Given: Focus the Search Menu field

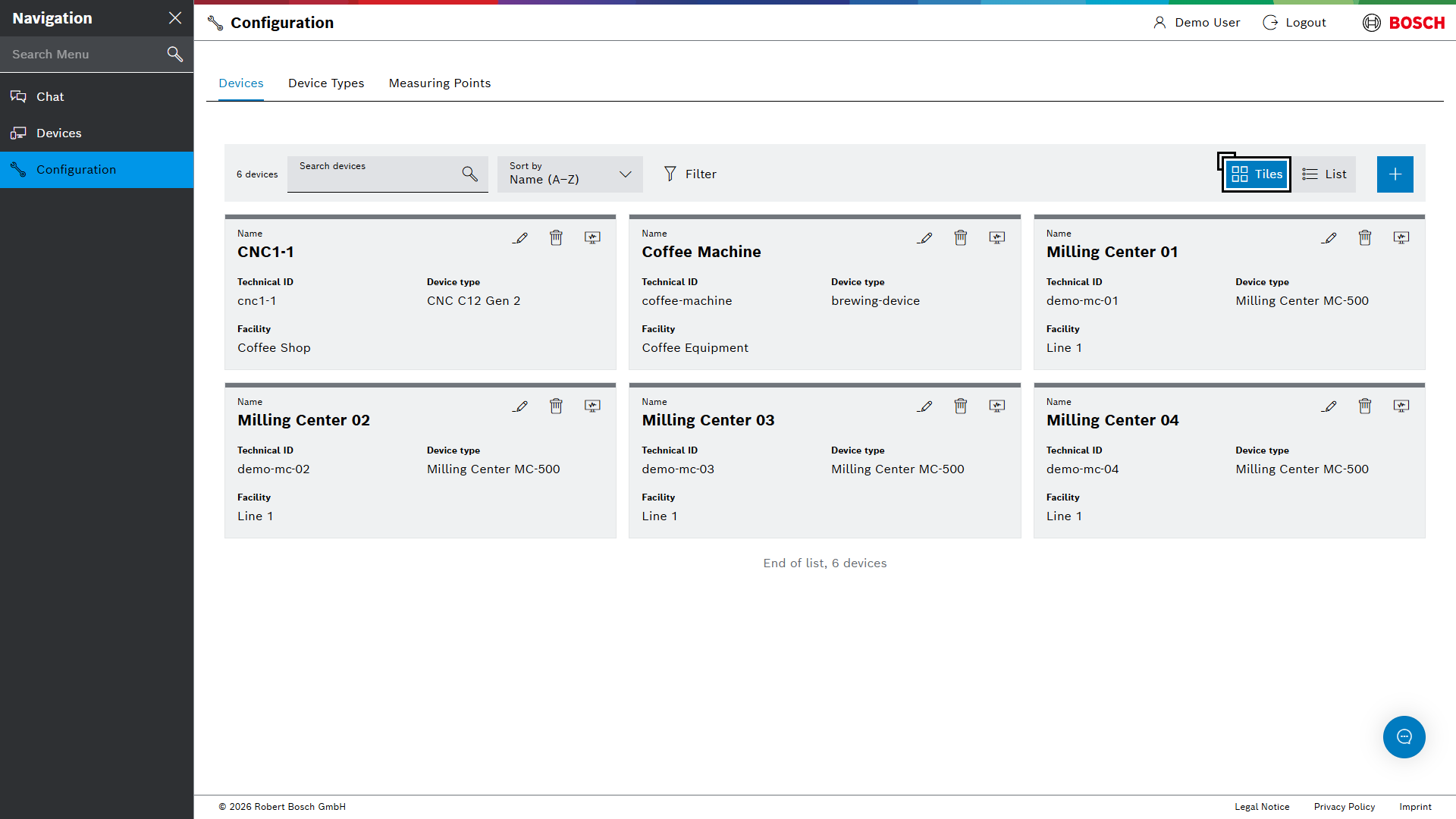Looking at the screenshot, I should pos(97,54).
